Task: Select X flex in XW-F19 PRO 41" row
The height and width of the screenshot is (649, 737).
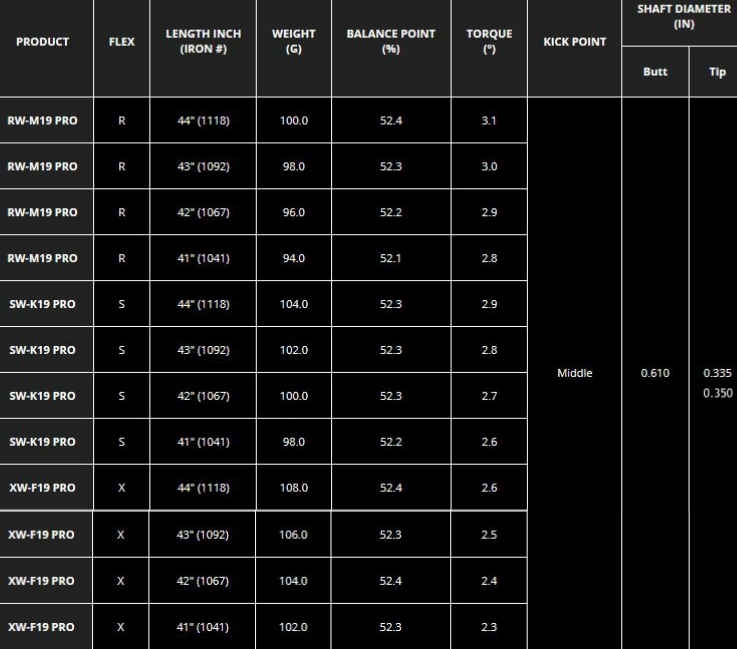Action: click(121, 627)
